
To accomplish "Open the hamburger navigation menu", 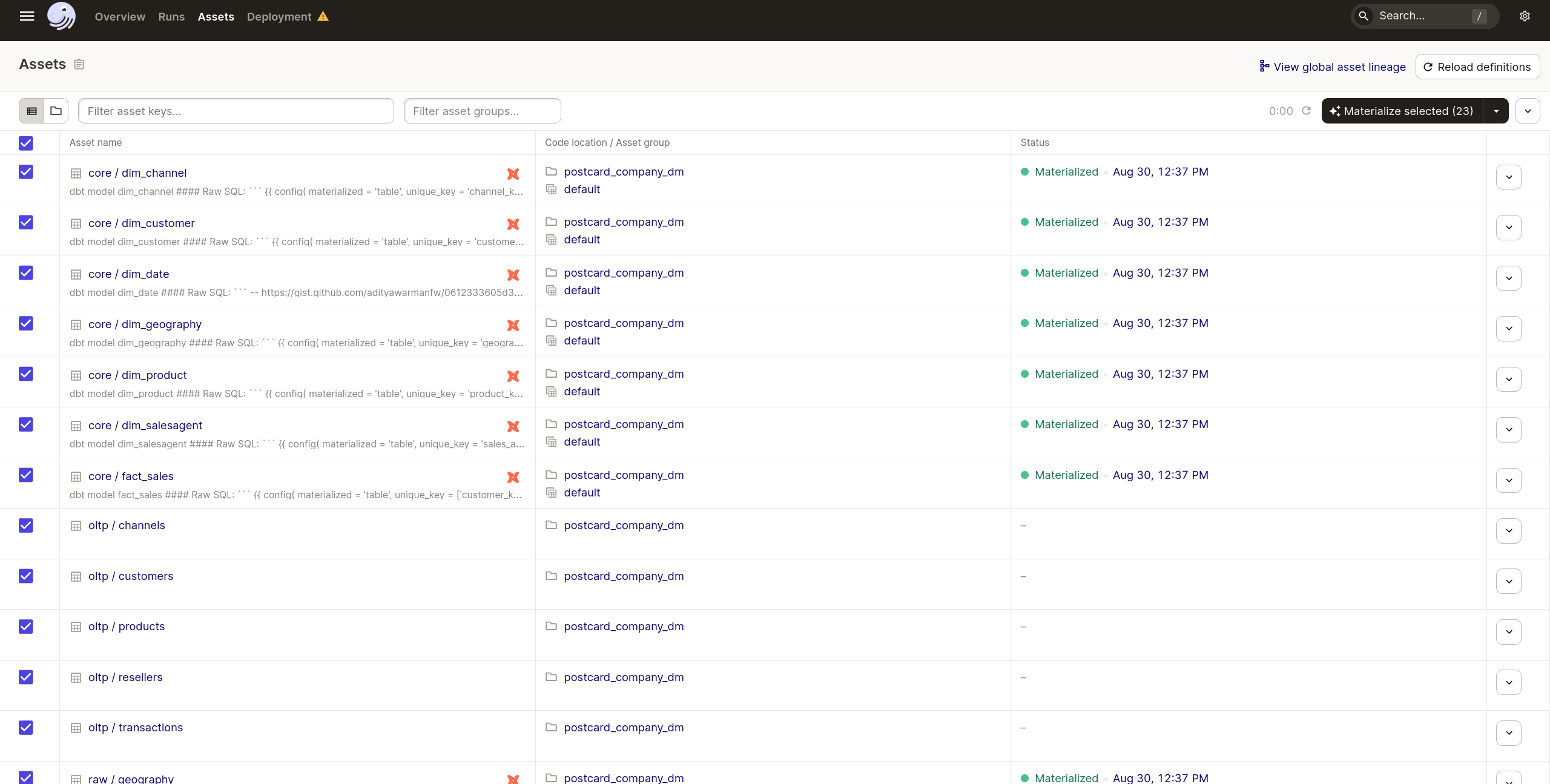I will (27, 16).
